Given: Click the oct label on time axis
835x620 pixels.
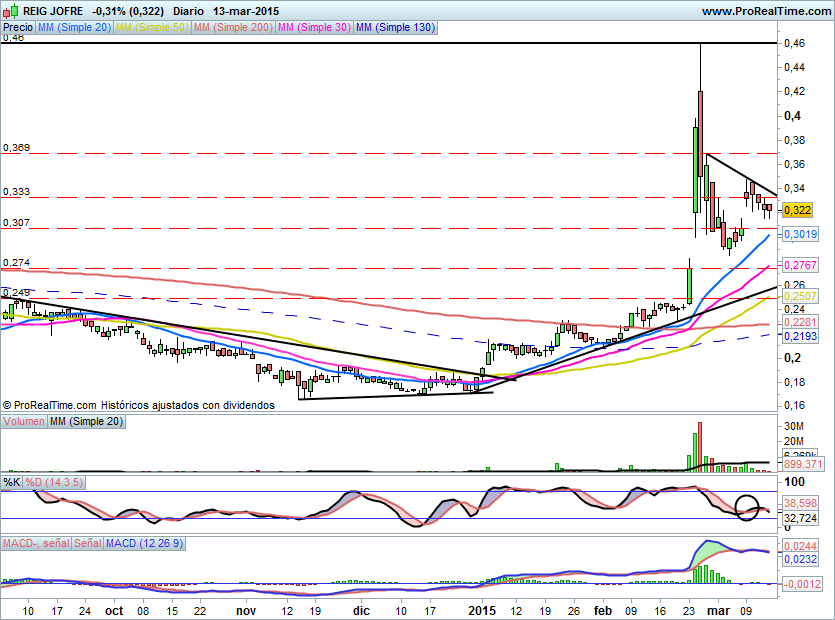Looking at the screenshot, I should point(114,610).
